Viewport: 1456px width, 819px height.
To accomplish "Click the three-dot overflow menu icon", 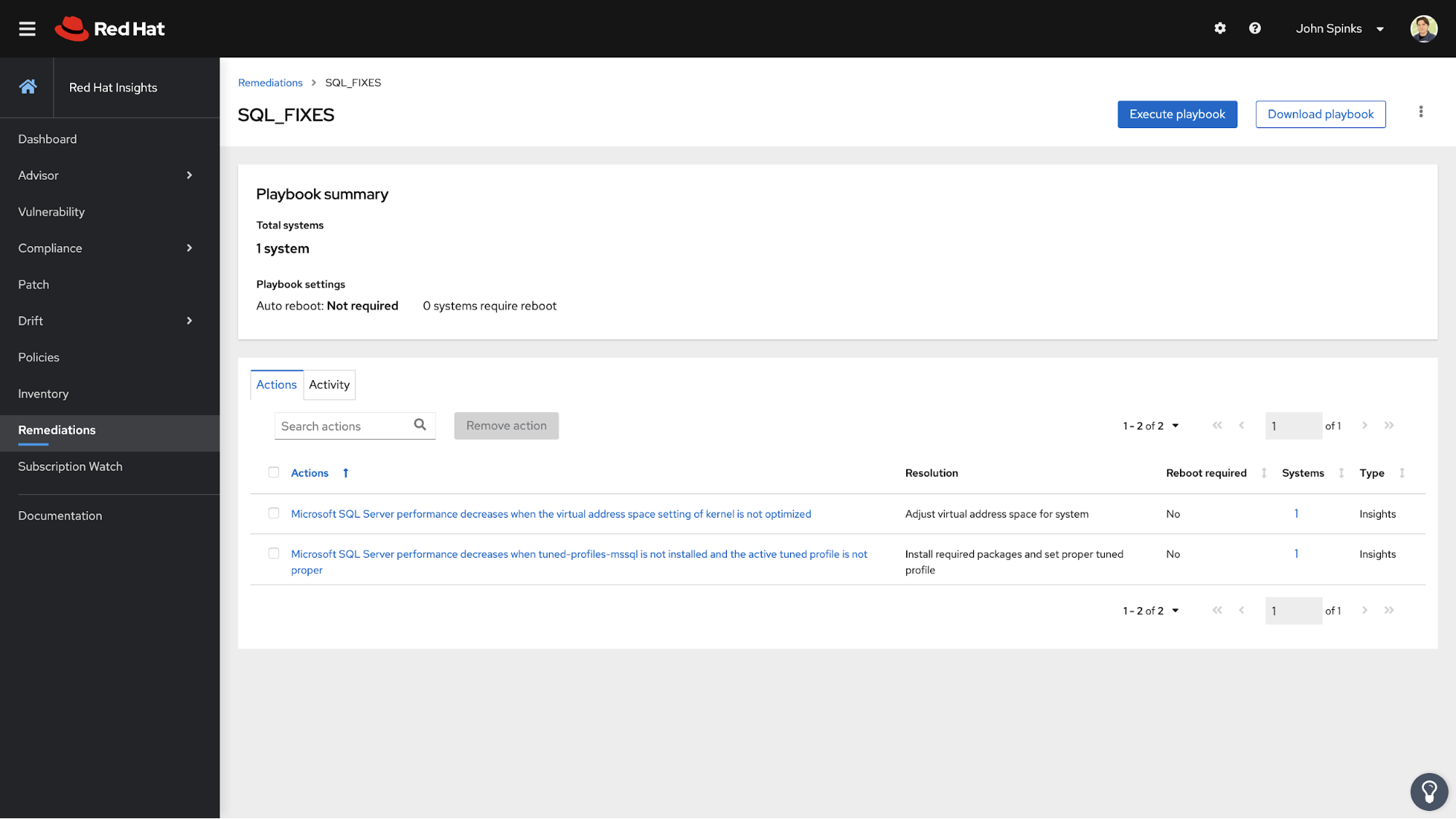I will pyautogui.click(x=1420, y=112).
